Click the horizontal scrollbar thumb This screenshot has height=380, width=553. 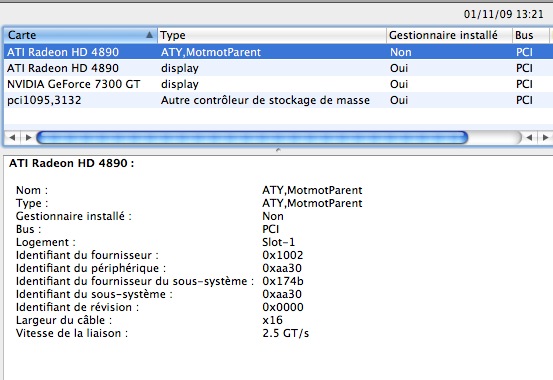[x=252, y=137]
